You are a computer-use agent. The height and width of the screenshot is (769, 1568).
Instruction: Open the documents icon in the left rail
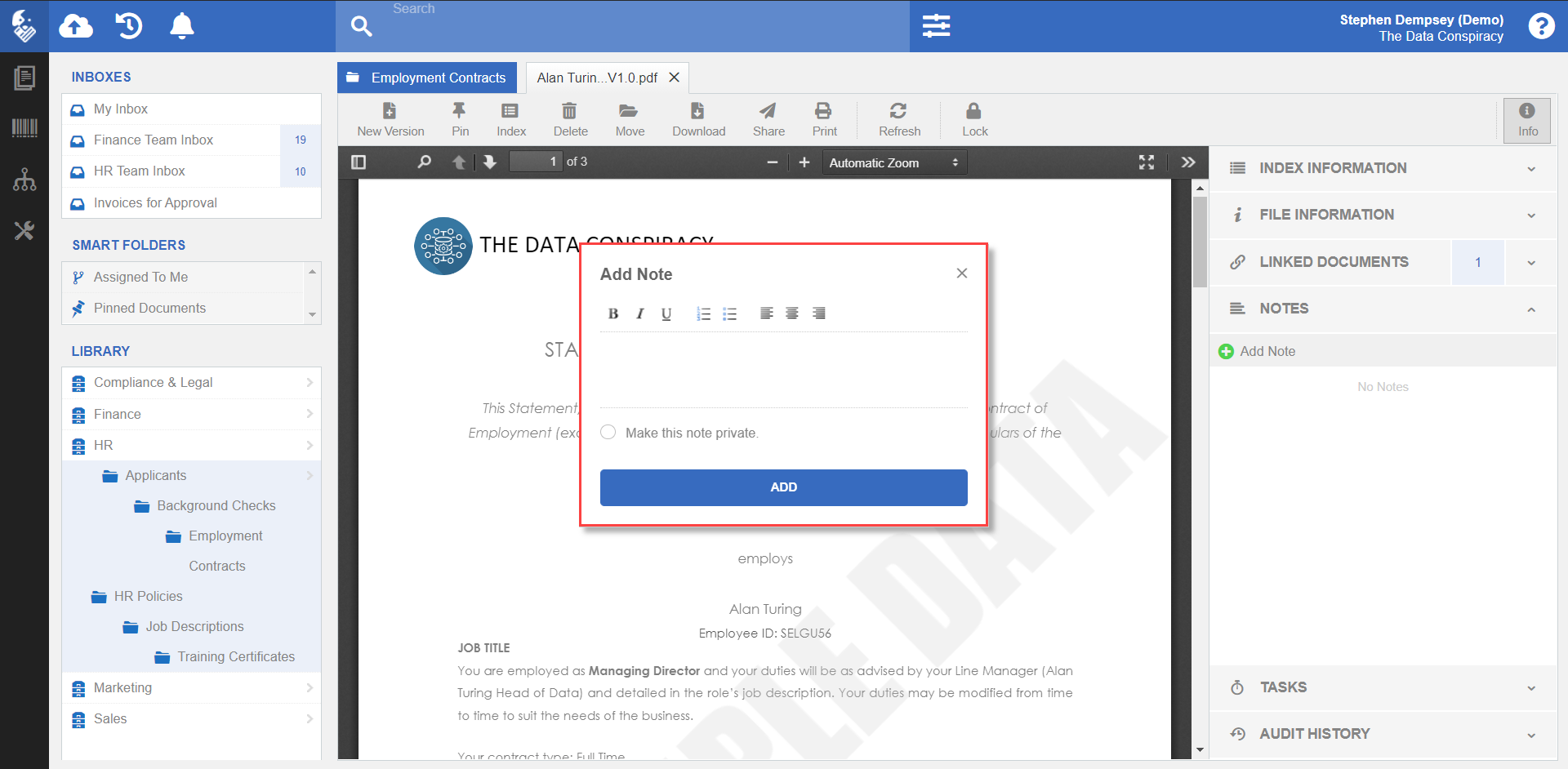(24, 78)
